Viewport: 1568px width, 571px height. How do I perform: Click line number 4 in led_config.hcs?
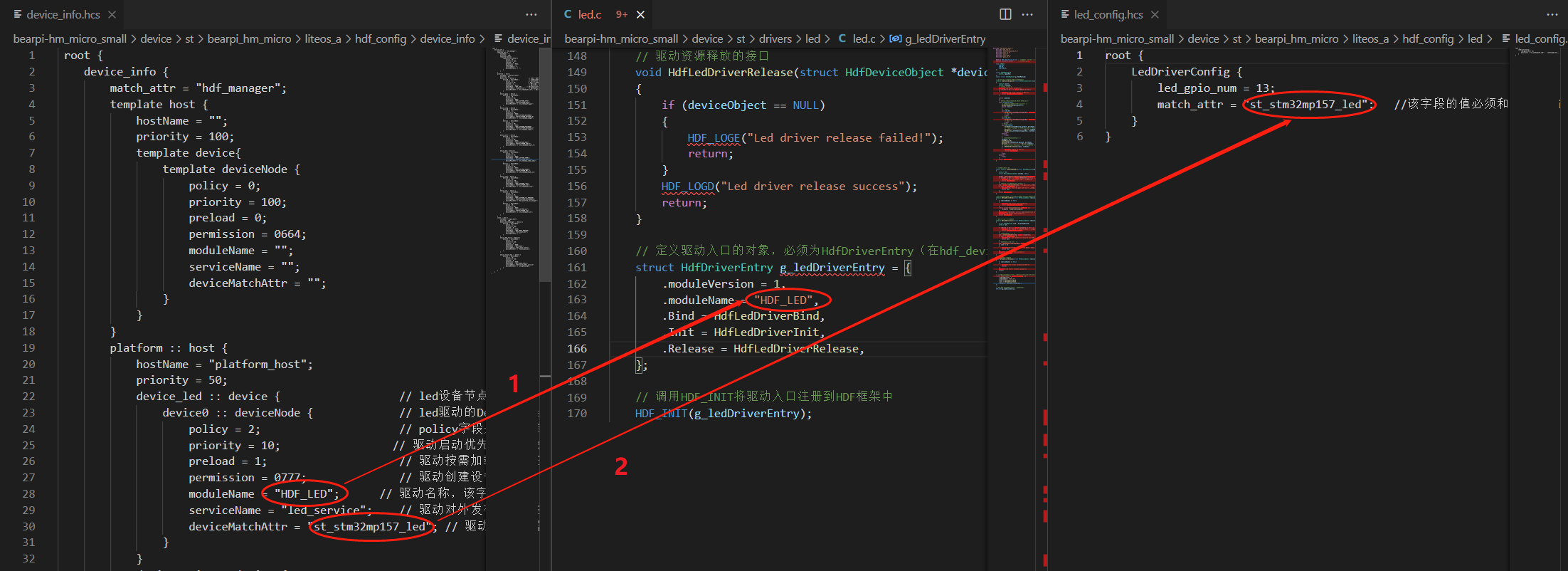pos(1079,104)
